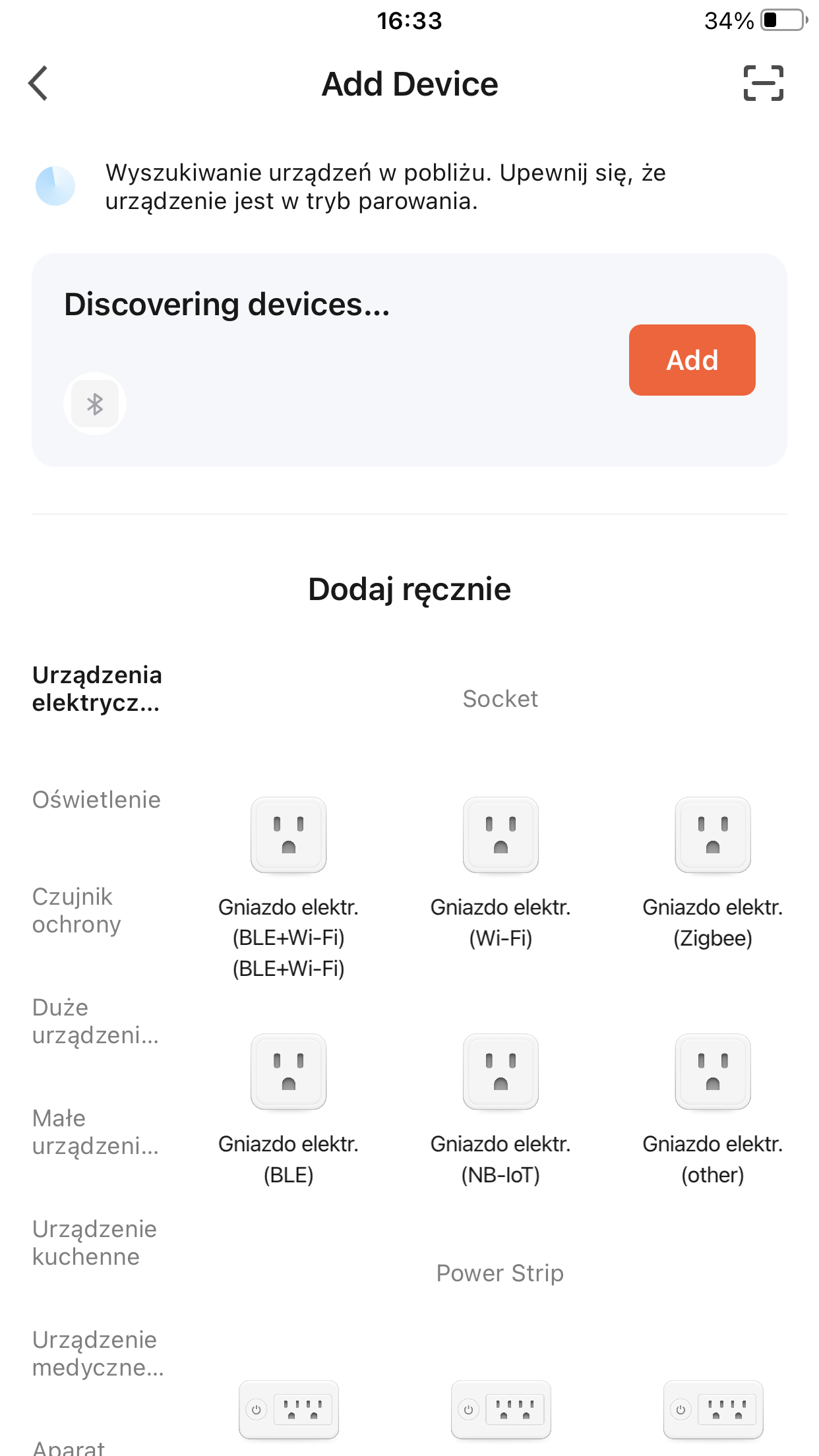Open the Urządzenie medyczne category
The image size is (819, 1456).
98,1354
